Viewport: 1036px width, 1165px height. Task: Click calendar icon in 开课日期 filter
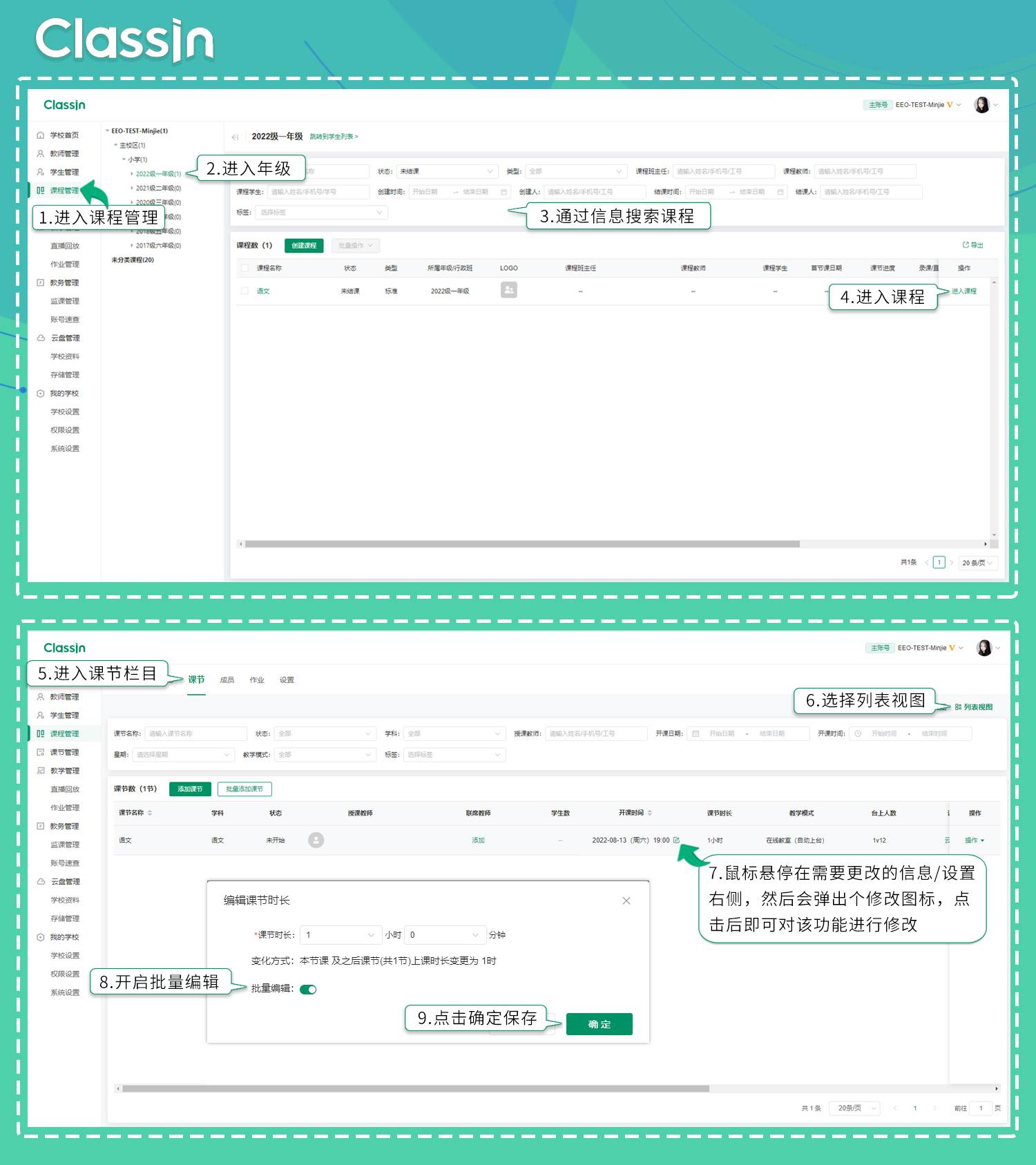pyautogui.click(x=696, y=733)
